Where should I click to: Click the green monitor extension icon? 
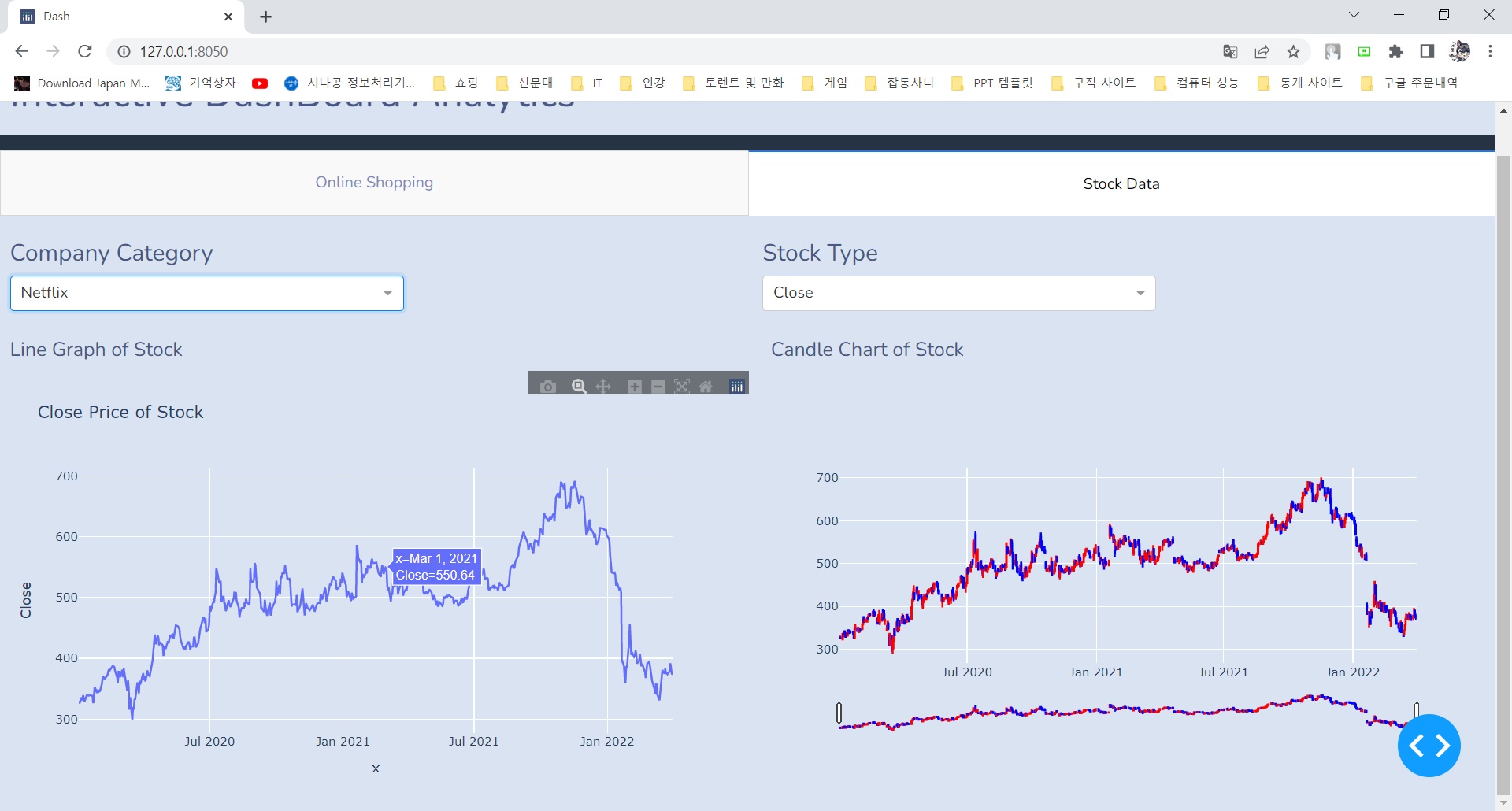(1365, 51)
